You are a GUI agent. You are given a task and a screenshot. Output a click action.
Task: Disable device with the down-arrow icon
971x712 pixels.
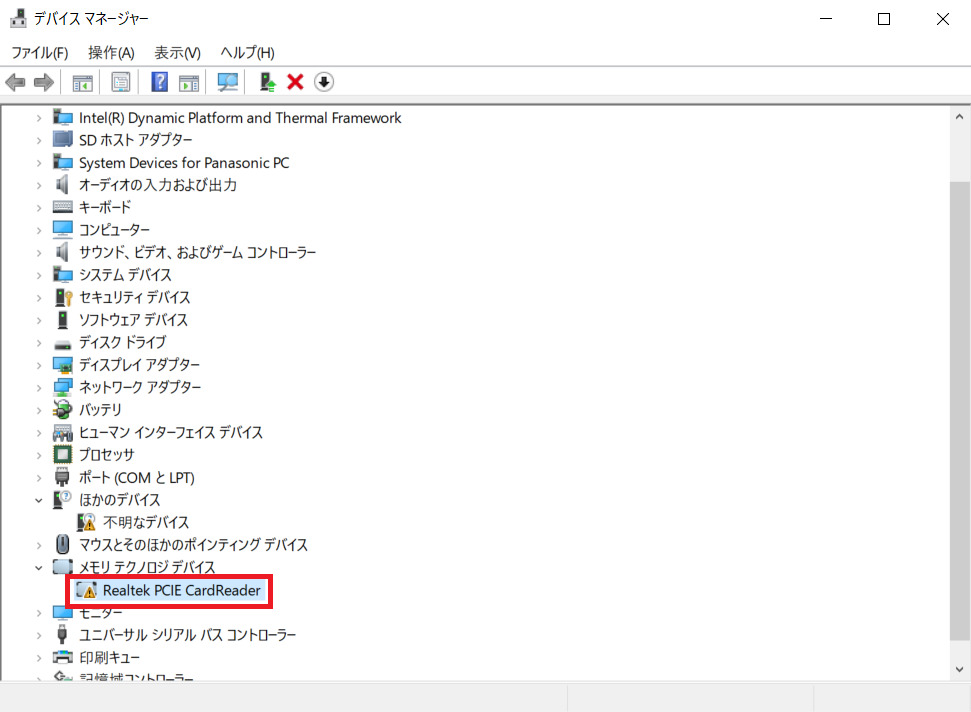pyautogui.click(x=324, y=82)
